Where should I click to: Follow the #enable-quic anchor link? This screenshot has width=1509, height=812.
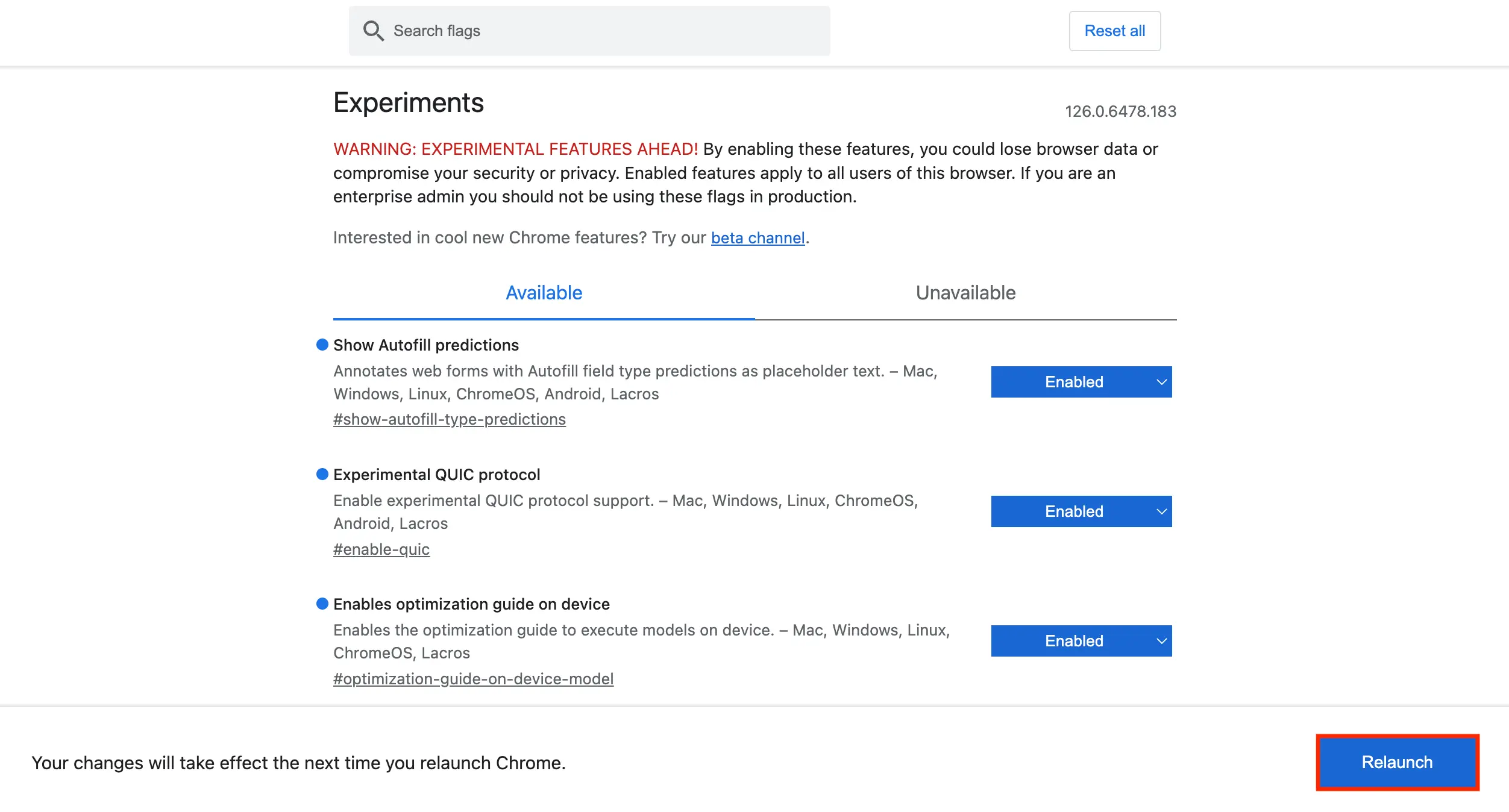point(381,549)
